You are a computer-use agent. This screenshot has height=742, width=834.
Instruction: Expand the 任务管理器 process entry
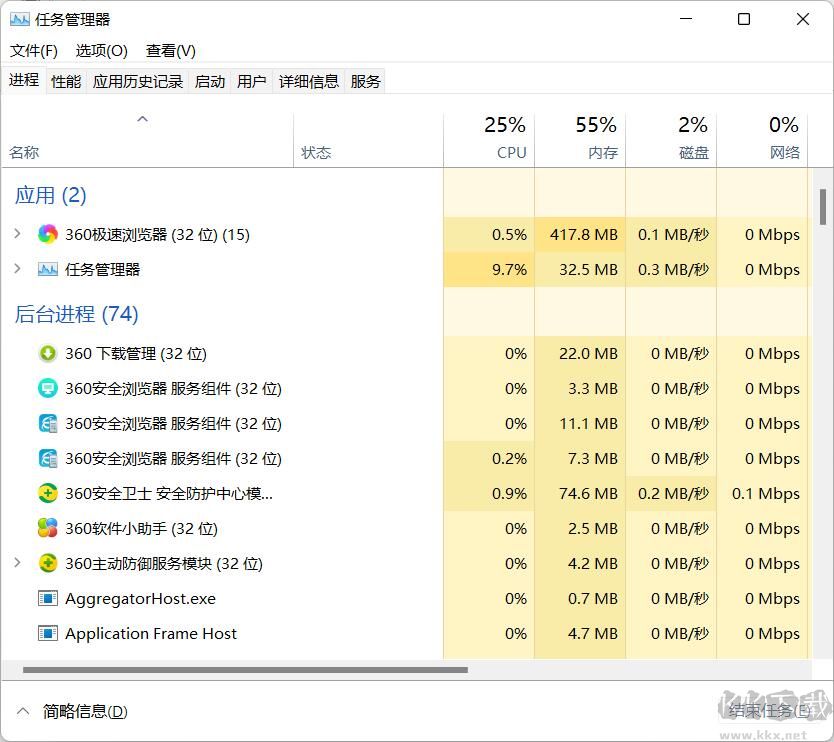pyautogui.click(x=17, y=269)
